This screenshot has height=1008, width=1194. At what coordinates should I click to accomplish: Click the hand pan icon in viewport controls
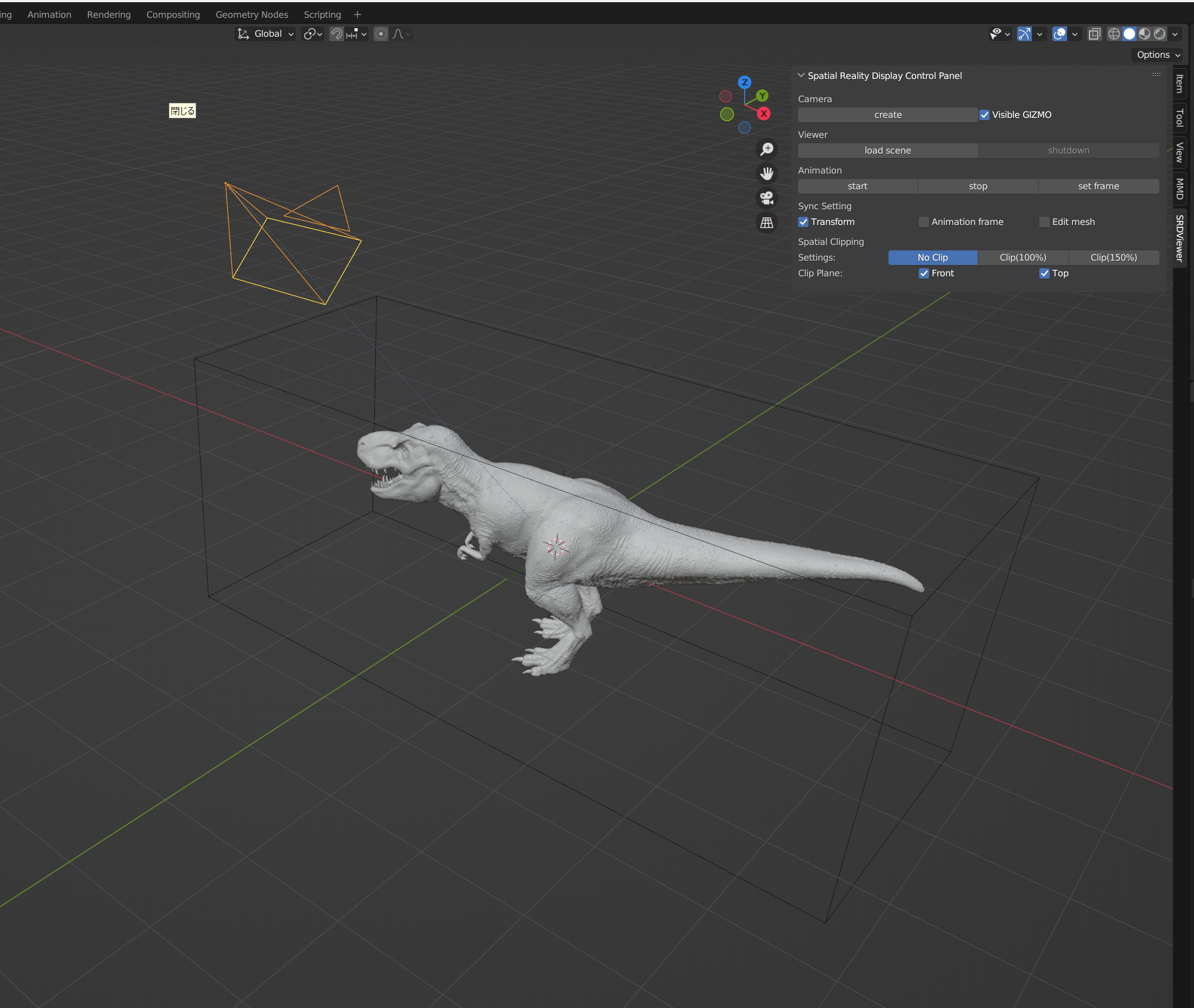(767, 173)
